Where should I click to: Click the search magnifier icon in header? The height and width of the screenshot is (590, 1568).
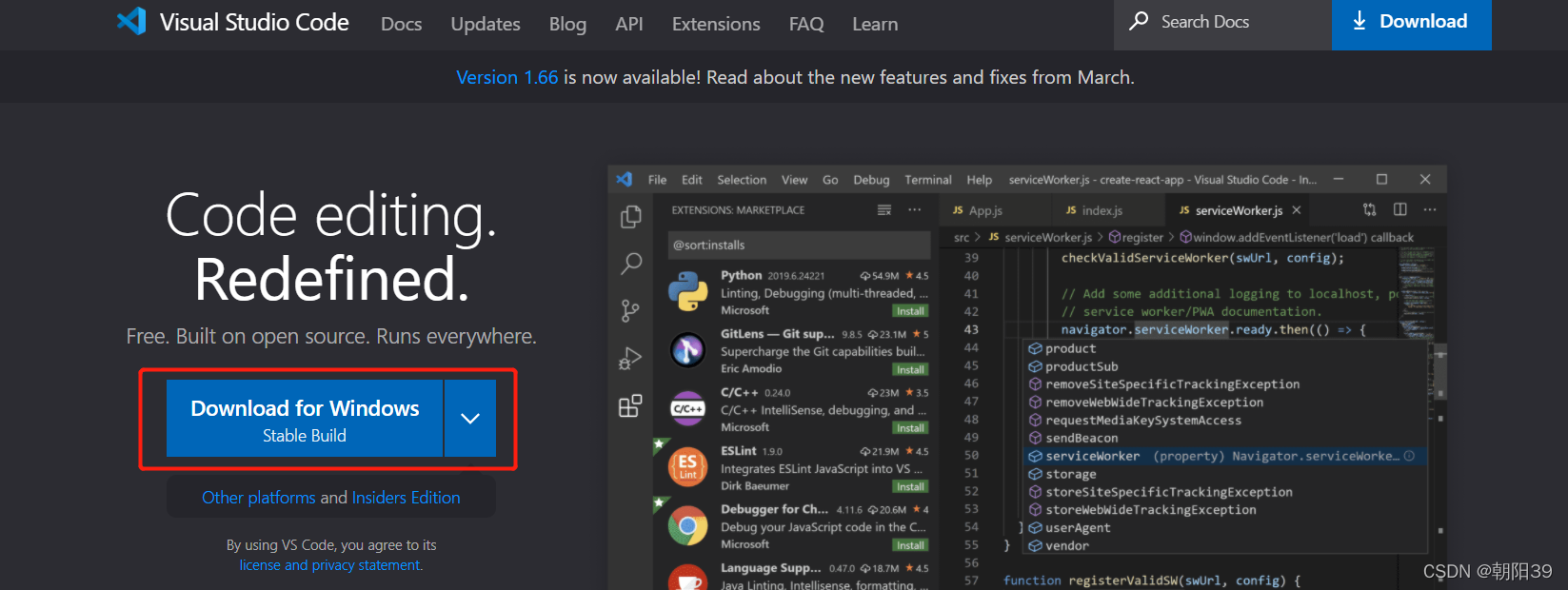(x=1139, y=21)
